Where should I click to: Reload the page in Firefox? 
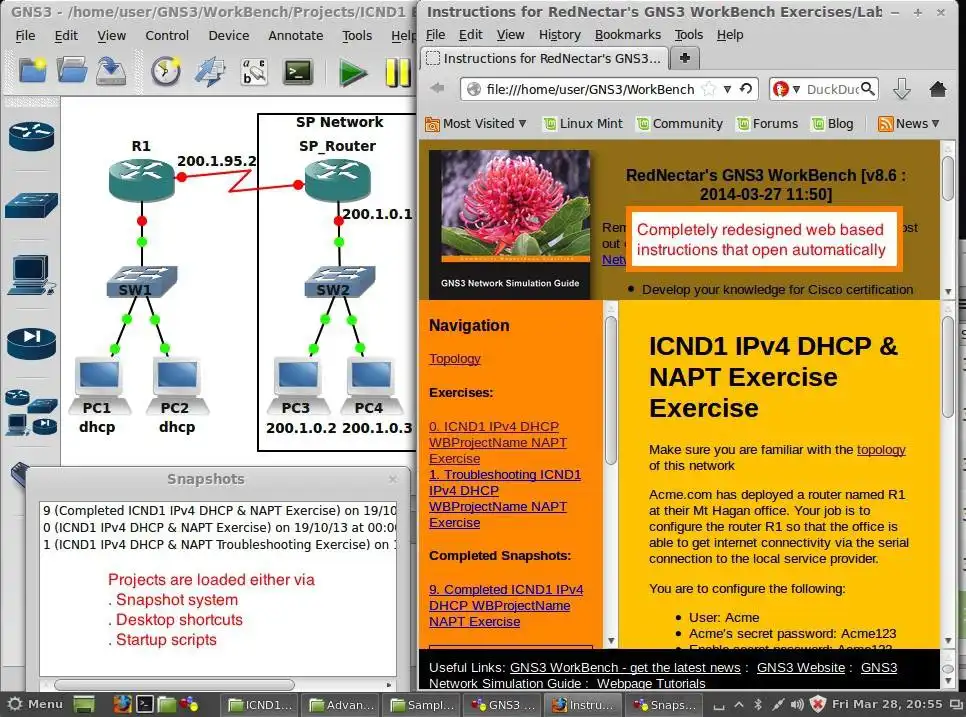pyautogui.click(x=746, y=89)
